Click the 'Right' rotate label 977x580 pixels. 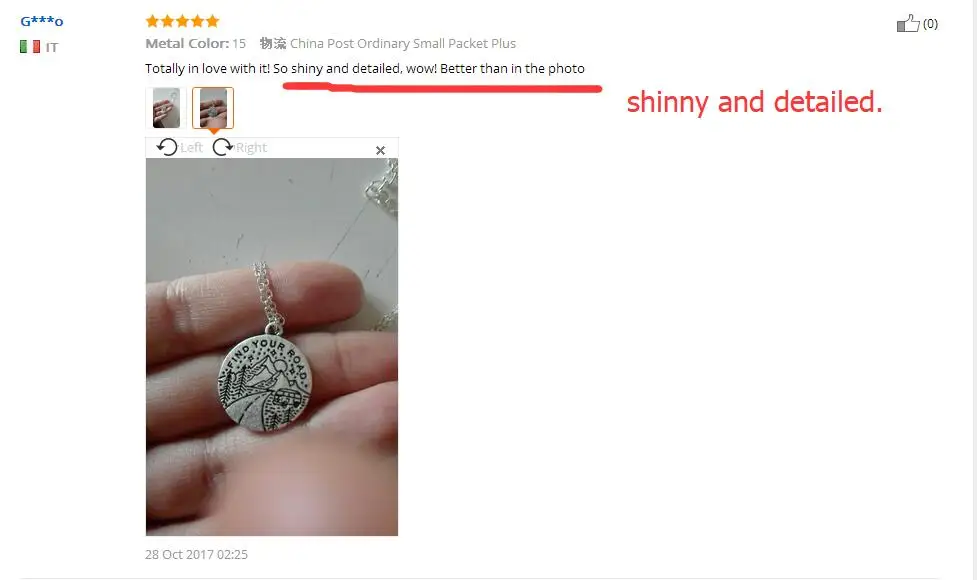tap(251, 148)
